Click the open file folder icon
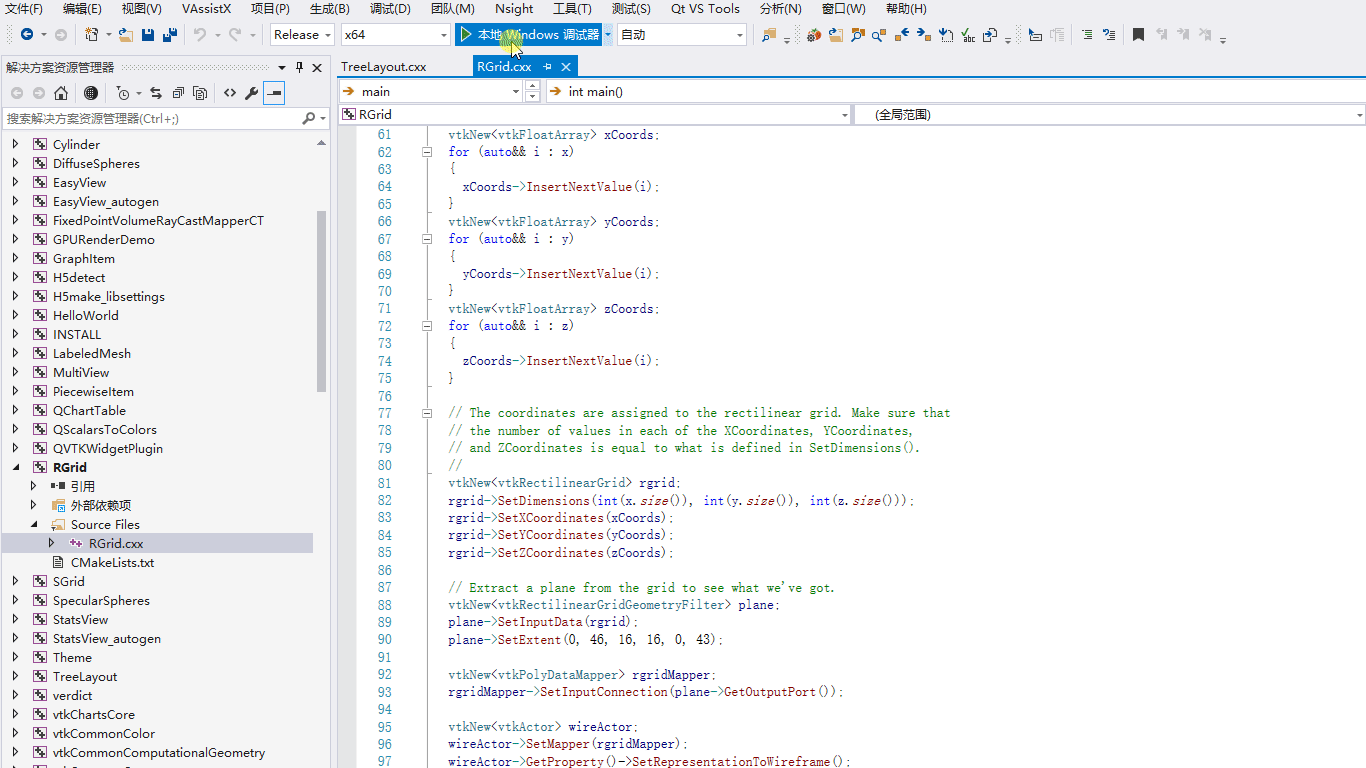This screenshot has width=1366, height=768. coord(126,35)
